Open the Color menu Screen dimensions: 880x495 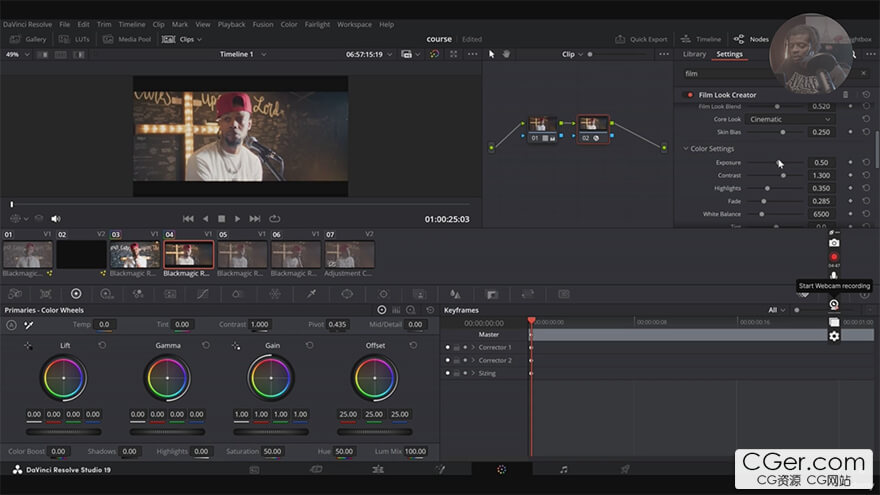[x=289, y=25]
